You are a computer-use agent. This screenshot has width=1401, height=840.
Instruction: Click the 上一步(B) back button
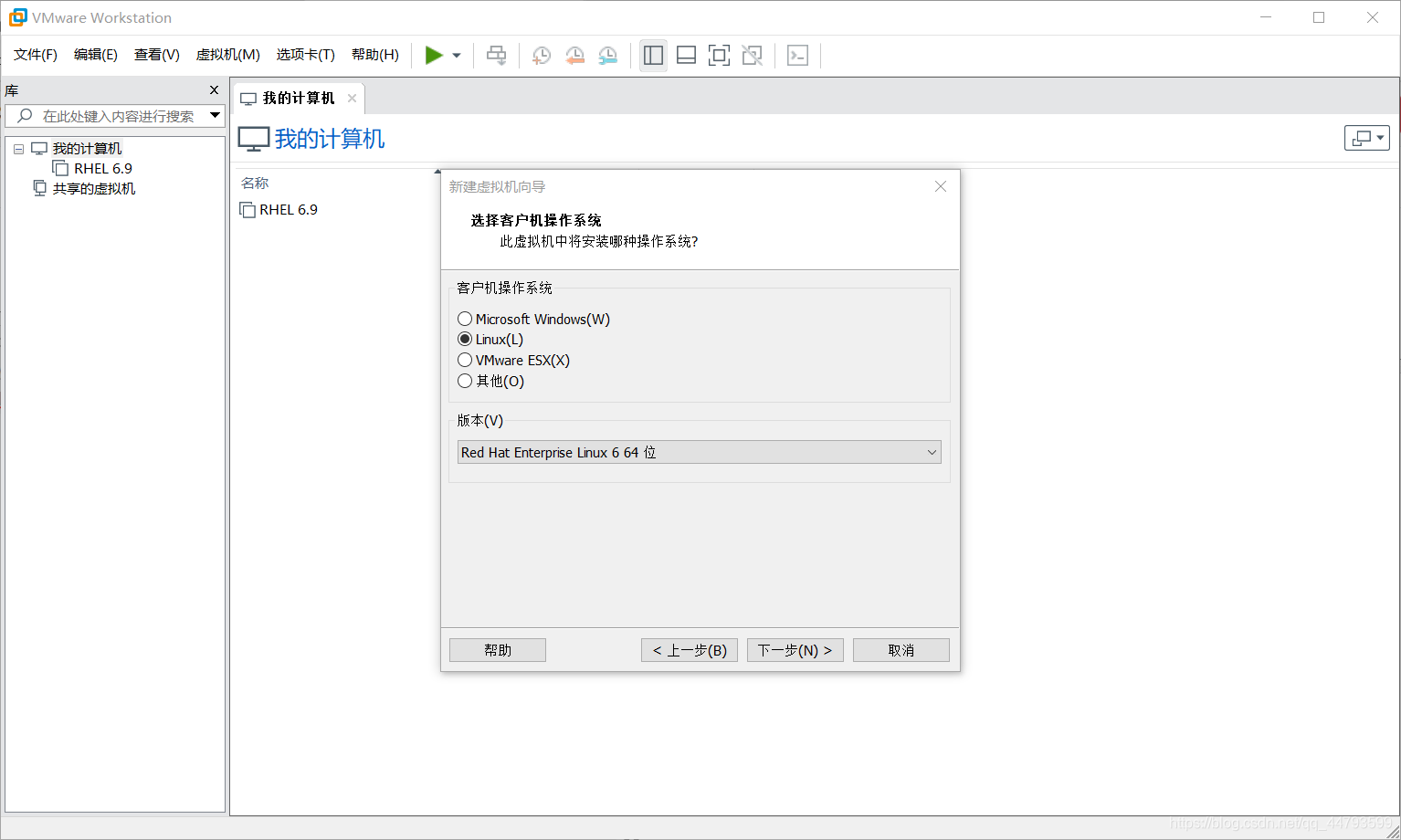point(690,650)
